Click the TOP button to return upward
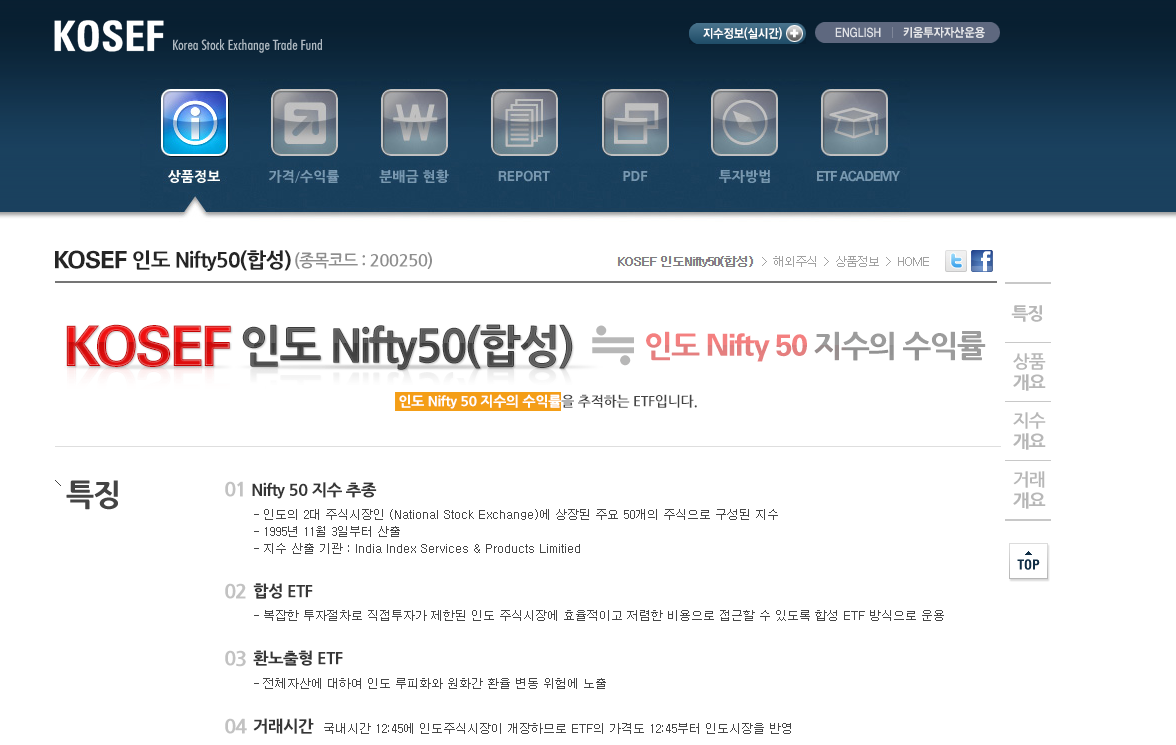This screenshot has height=745, width=1176. pos(1028,561)
